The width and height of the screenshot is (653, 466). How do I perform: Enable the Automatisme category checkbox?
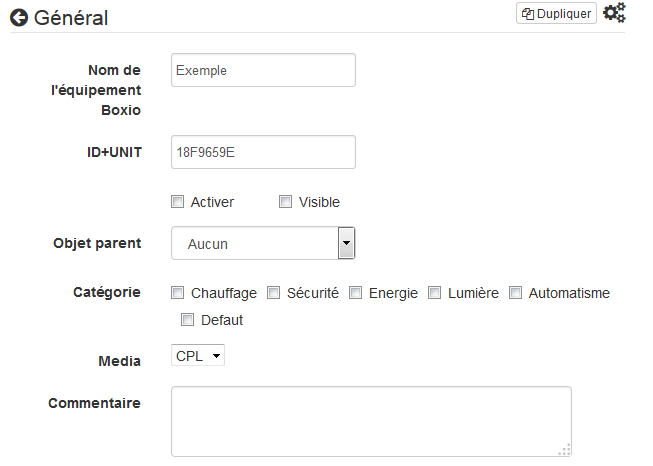point(515,293)
